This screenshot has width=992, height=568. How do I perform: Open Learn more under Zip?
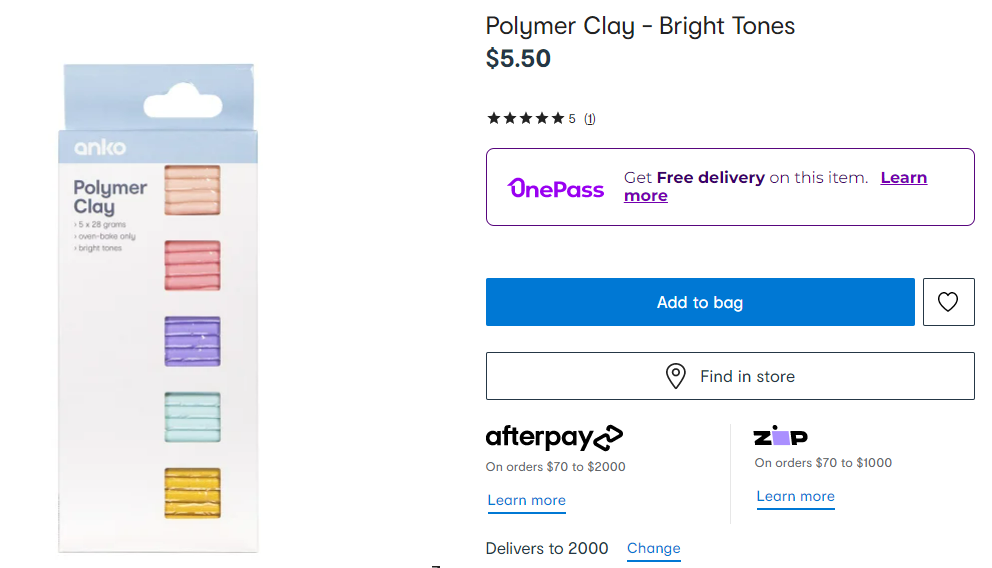[796, 496]
